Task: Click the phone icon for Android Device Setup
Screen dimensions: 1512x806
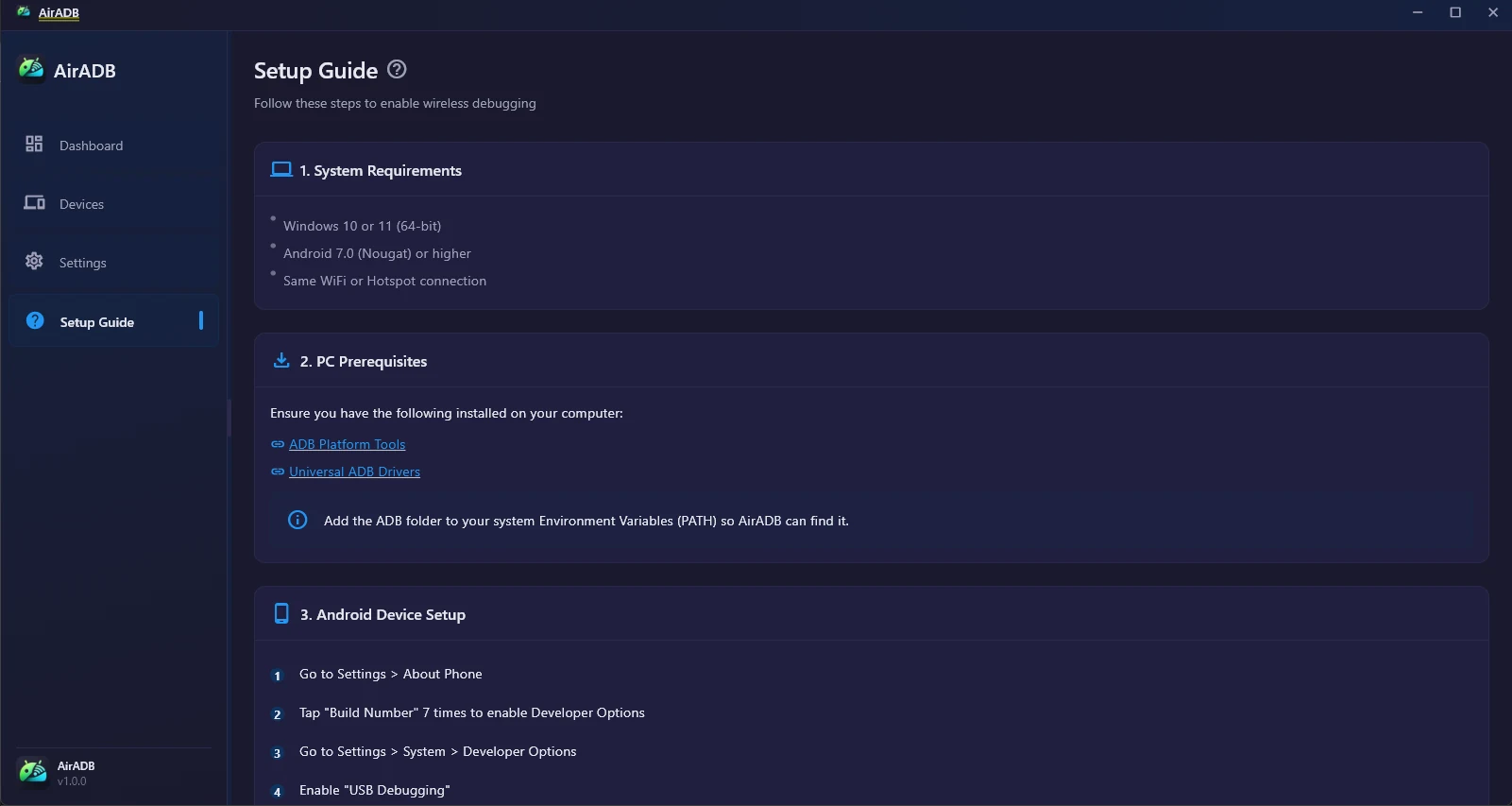Action: click(x=281, y=613)
